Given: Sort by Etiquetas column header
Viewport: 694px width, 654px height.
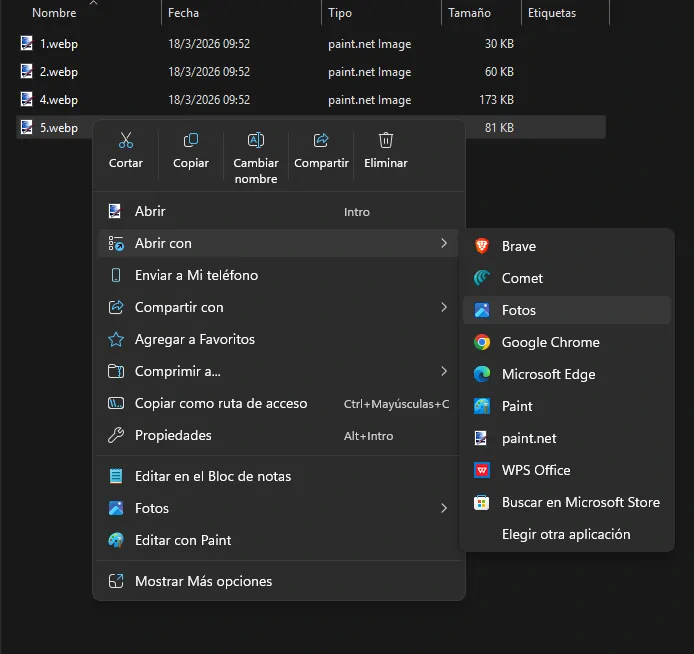Looking at the screenshot, I should [552, 13].
